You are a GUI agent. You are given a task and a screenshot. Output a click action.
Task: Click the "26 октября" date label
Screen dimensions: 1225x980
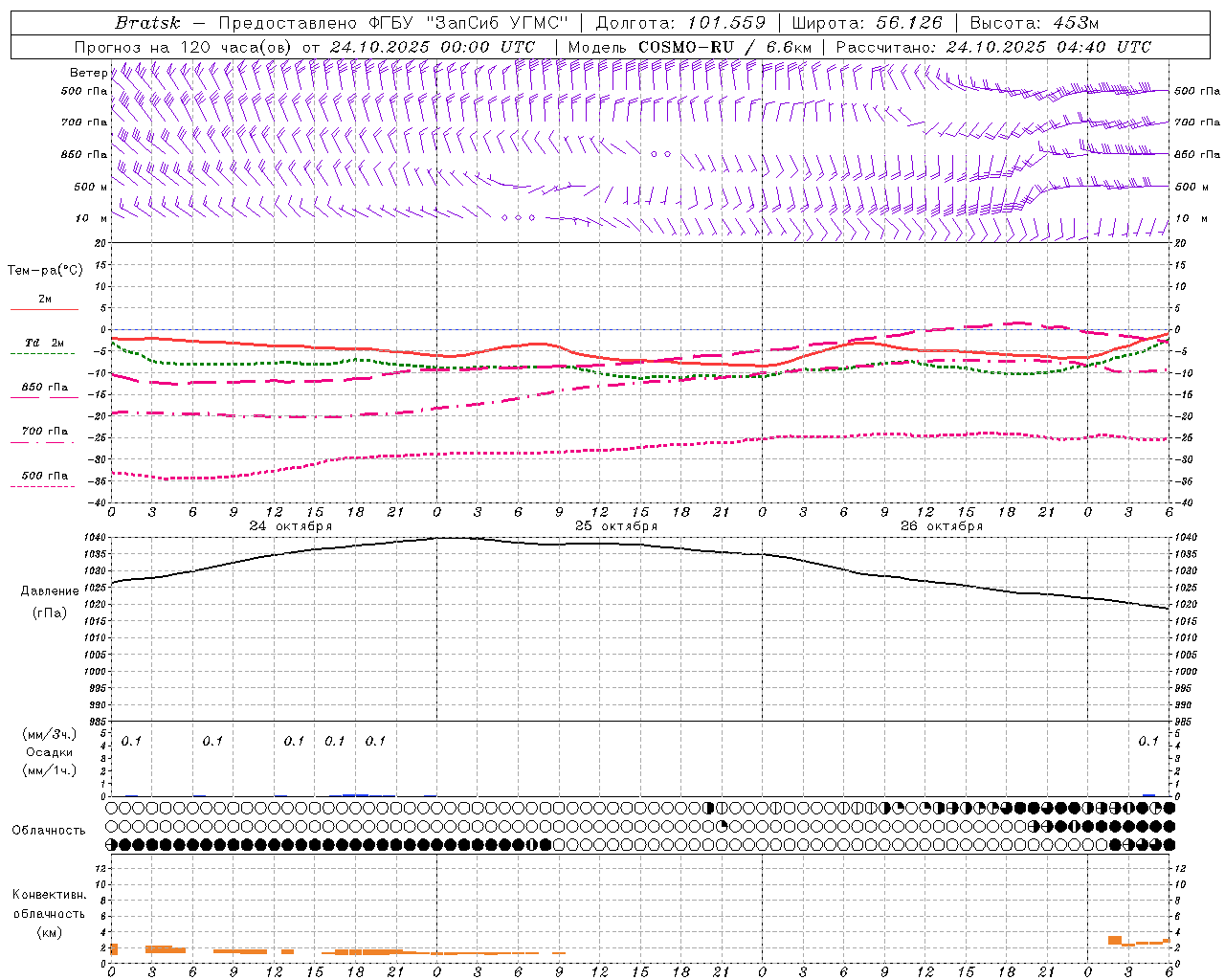click(942, 526)
